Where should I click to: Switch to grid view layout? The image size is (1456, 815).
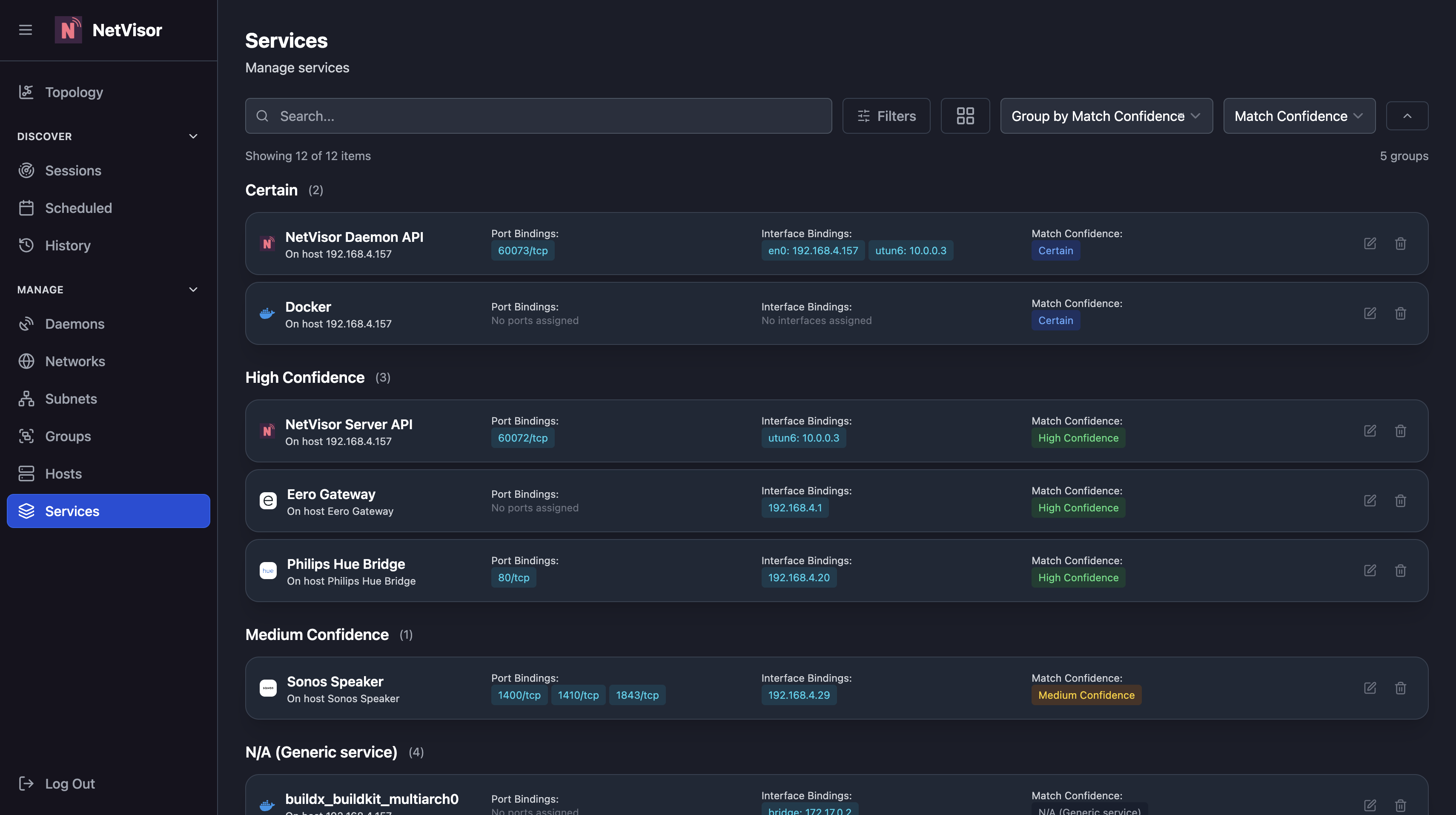tap(965, 116)
